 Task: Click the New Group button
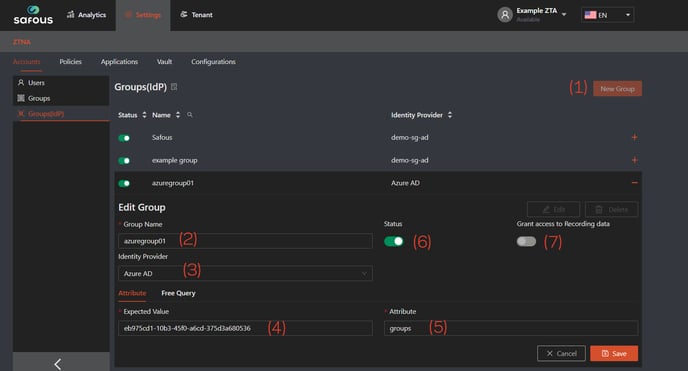click(x=617, y=89)
